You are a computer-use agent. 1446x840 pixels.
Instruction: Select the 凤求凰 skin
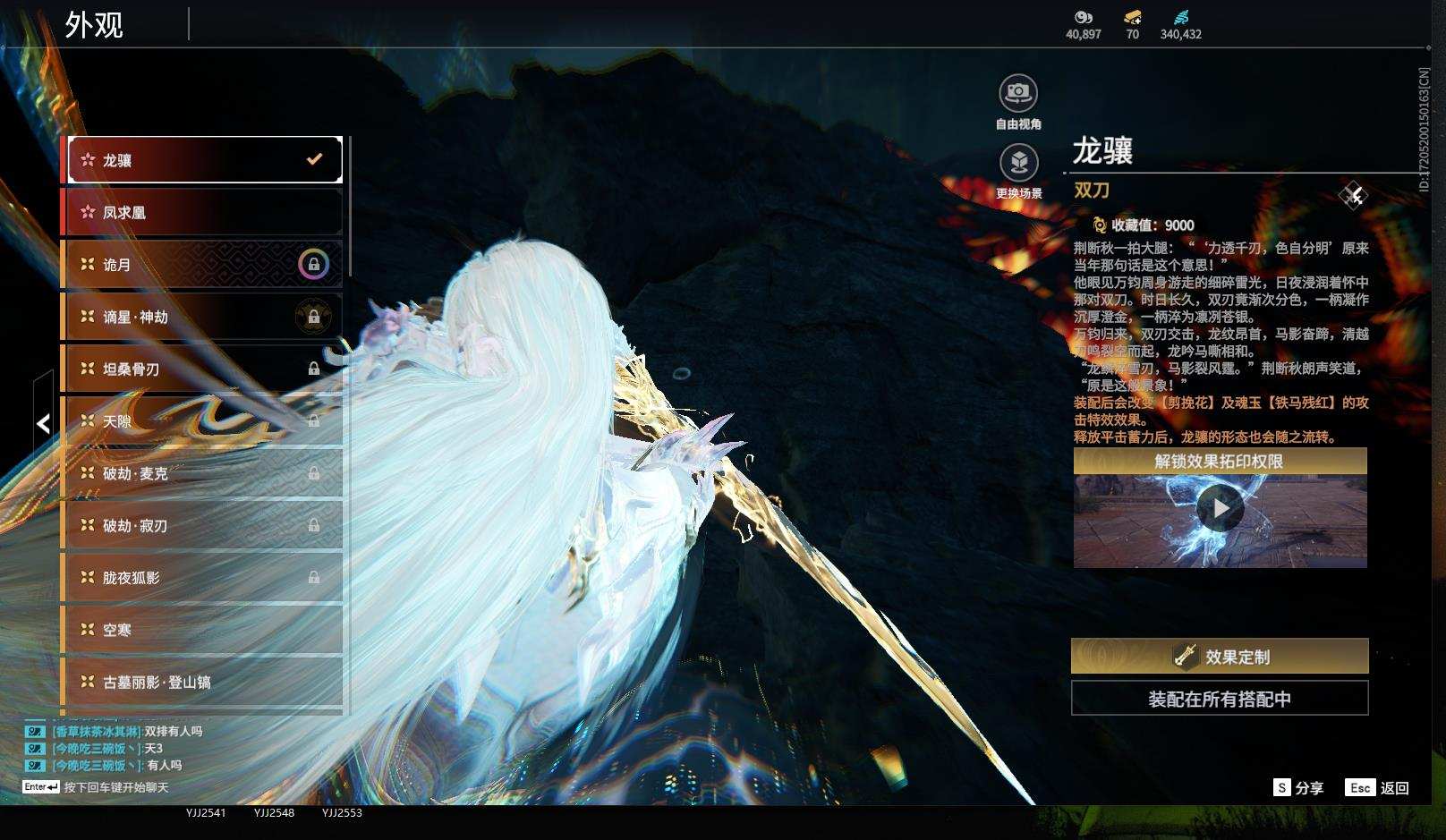[201, 212]
